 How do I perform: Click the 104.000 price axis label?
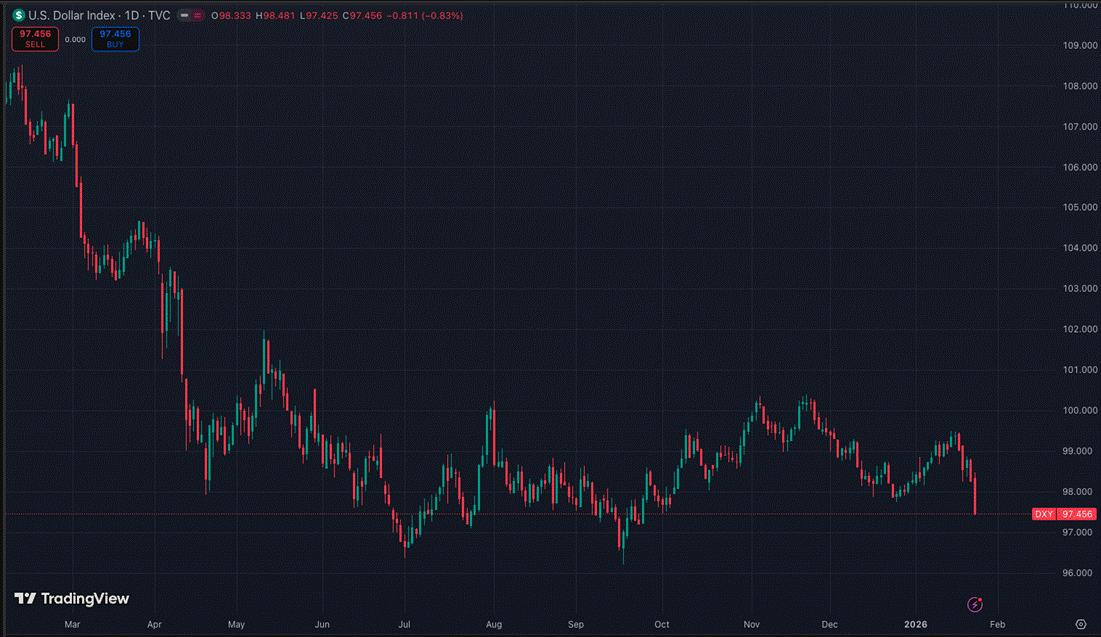[1080, 248]
